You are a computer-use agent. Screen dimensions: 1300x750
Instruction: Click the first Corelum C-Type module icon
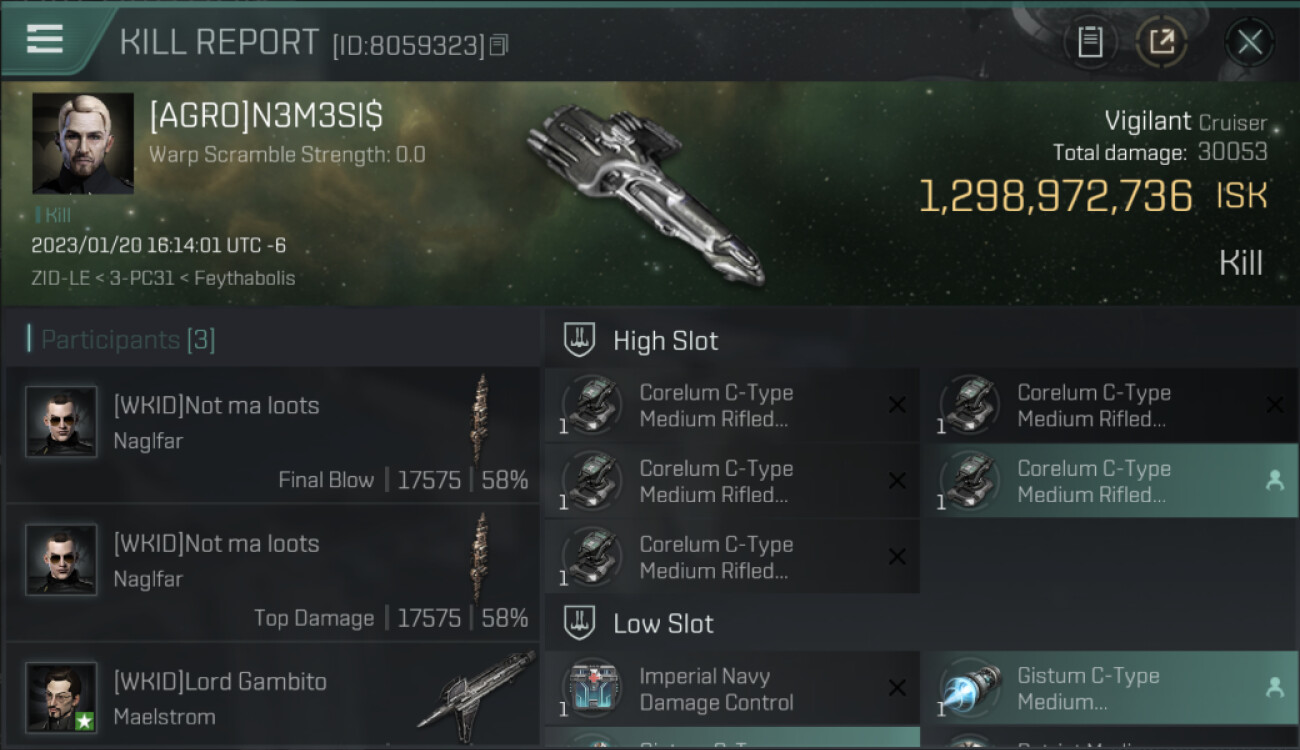coord(593,405)
